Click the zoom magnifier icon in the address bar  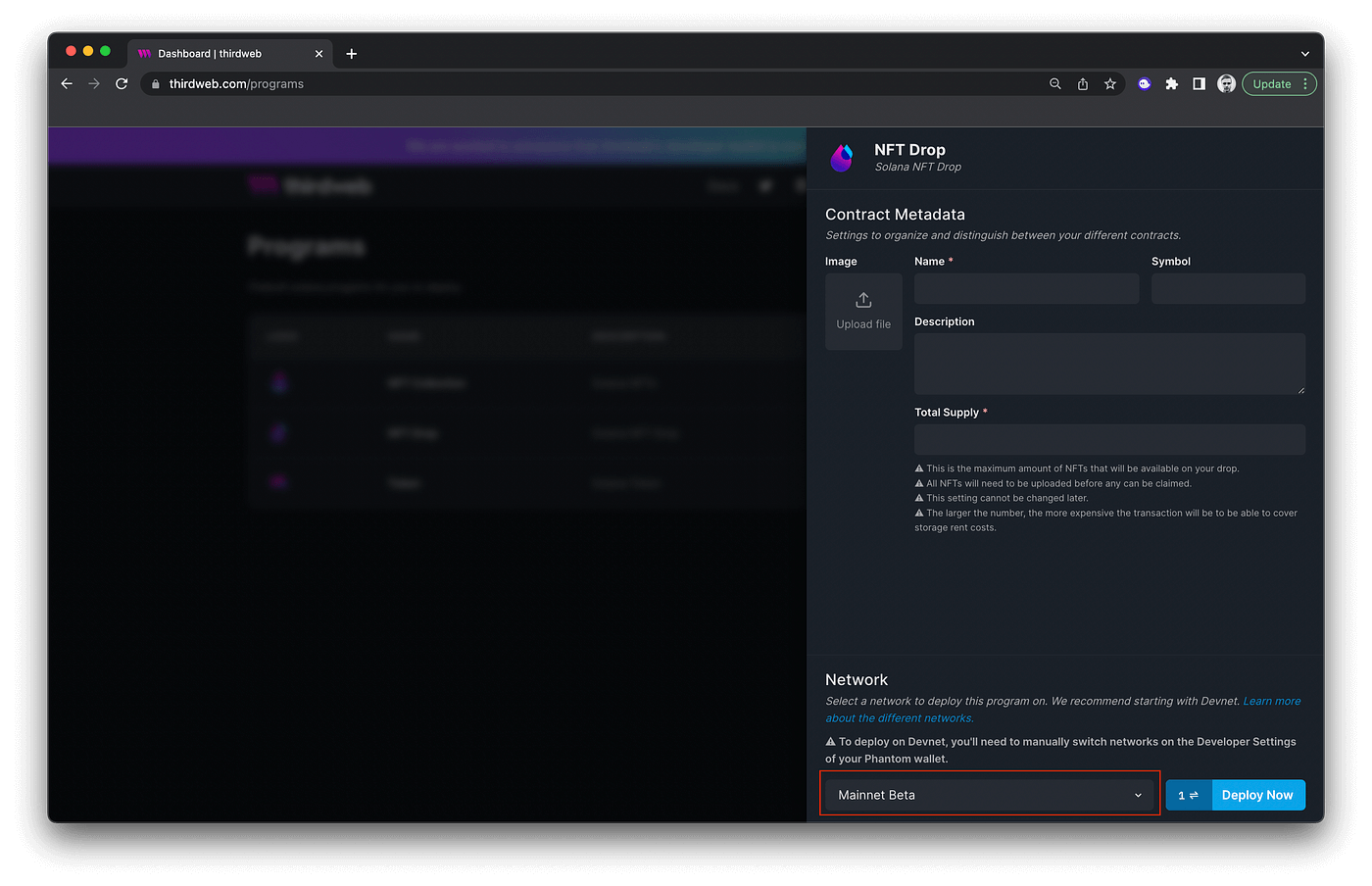pyautogui.click(x=1055, y=84)
